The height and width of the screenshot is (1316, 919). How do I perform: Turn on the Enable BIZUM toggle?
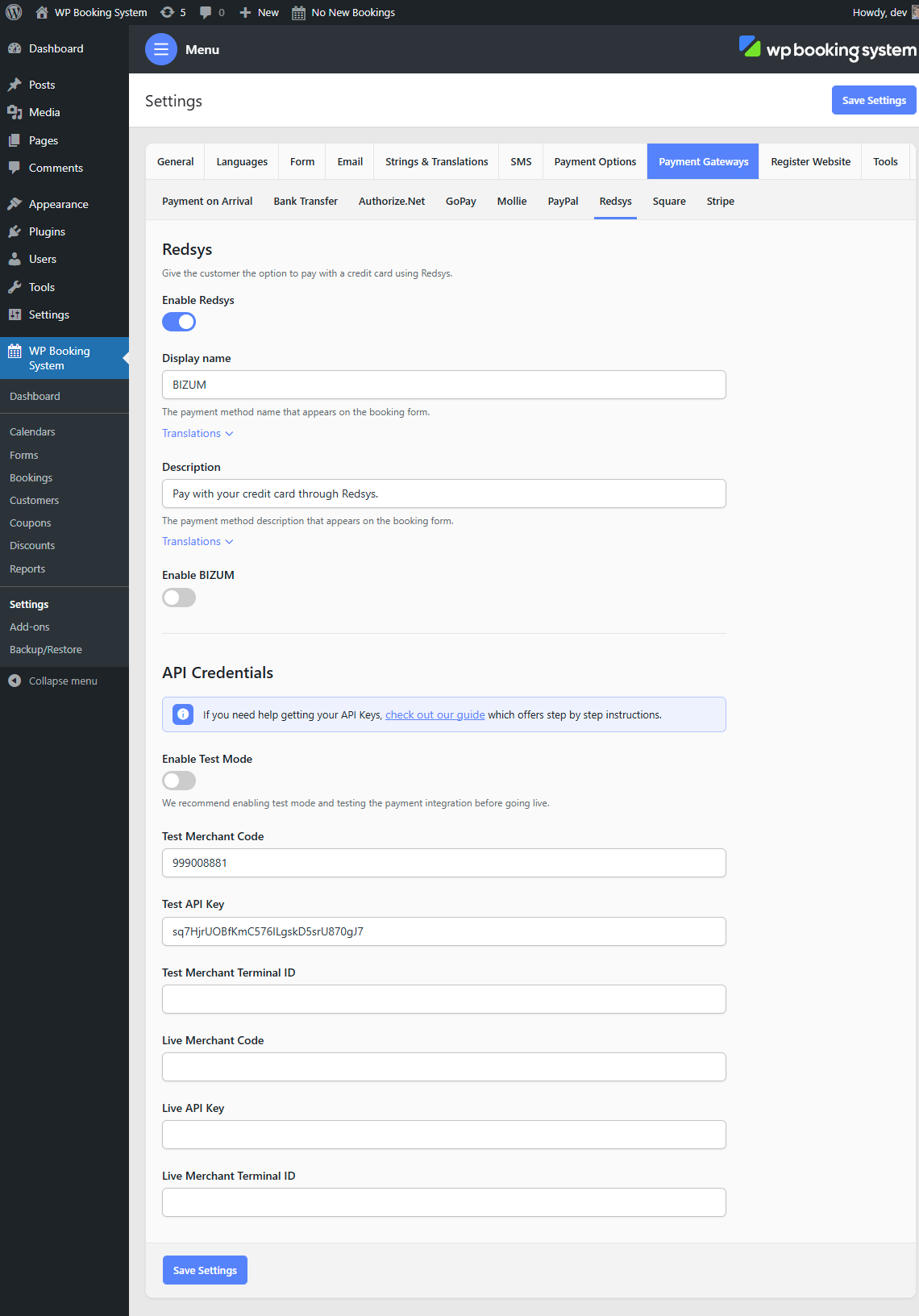pos(179,598)
